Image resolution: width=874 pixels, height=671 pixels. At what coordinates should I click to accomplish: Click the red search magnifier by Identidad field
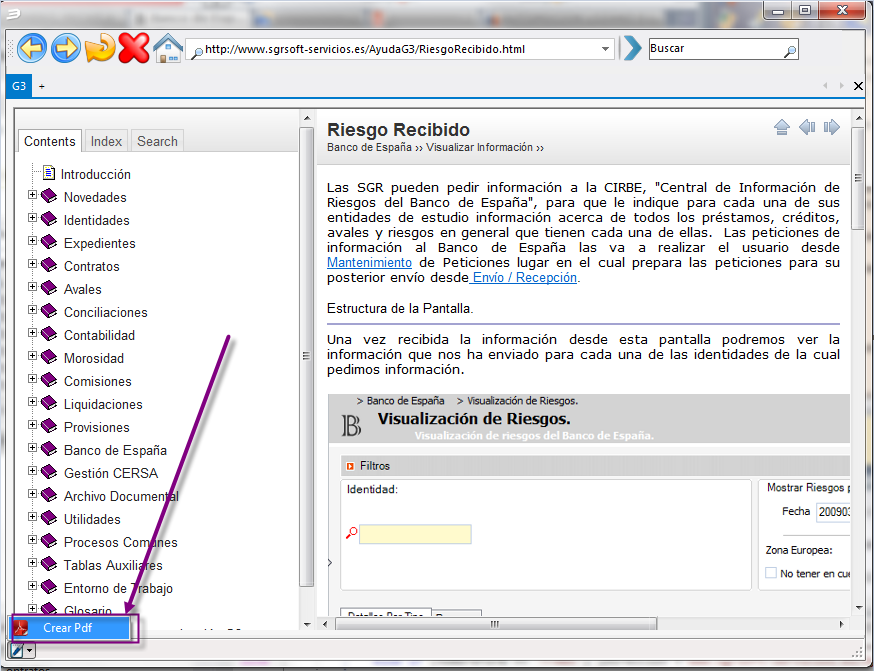351,533
